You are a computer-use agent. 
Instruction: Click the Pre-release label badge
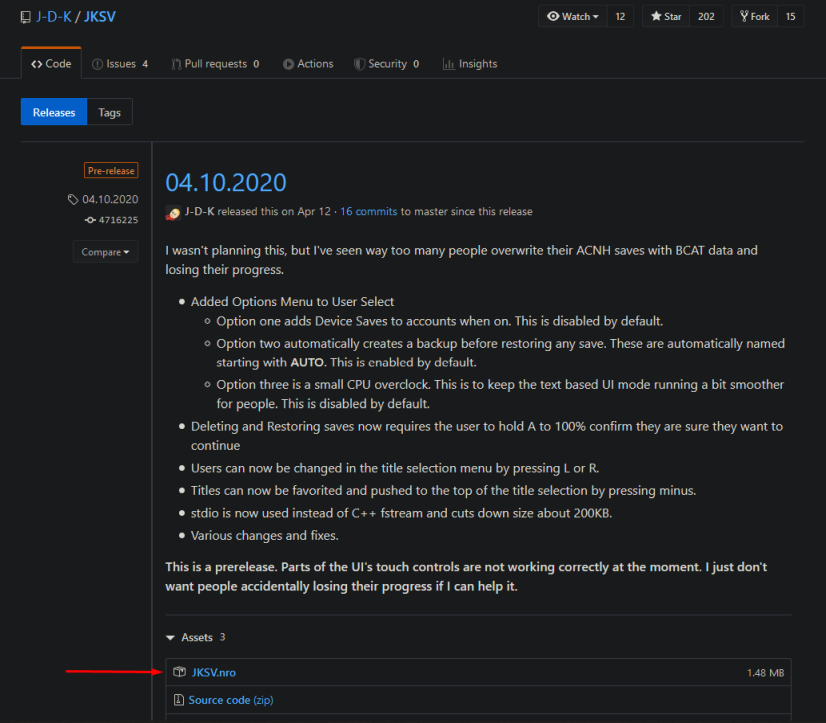point(111,170)
